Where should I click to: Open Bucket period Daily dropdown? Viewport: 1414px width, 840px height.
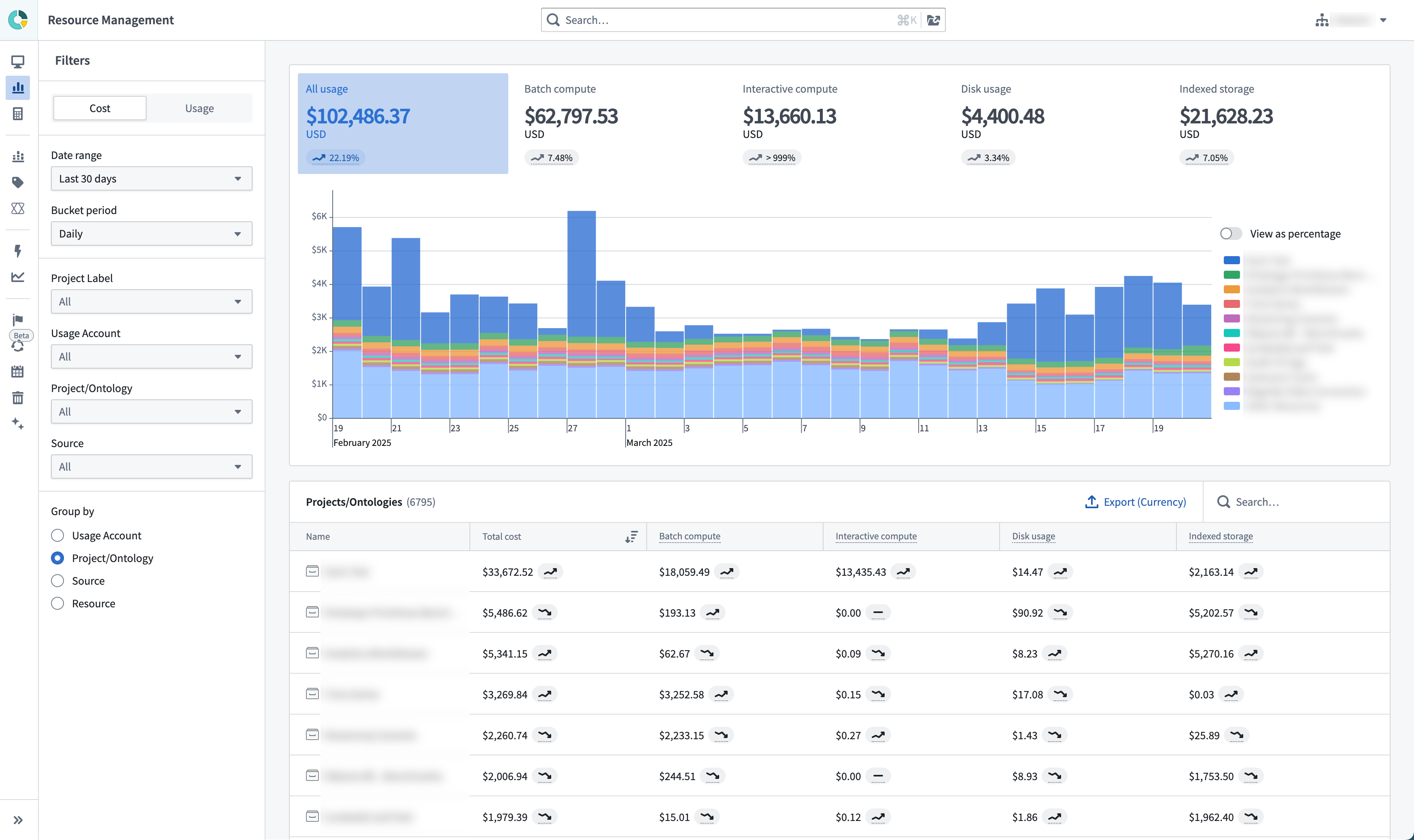pos(152,234)
